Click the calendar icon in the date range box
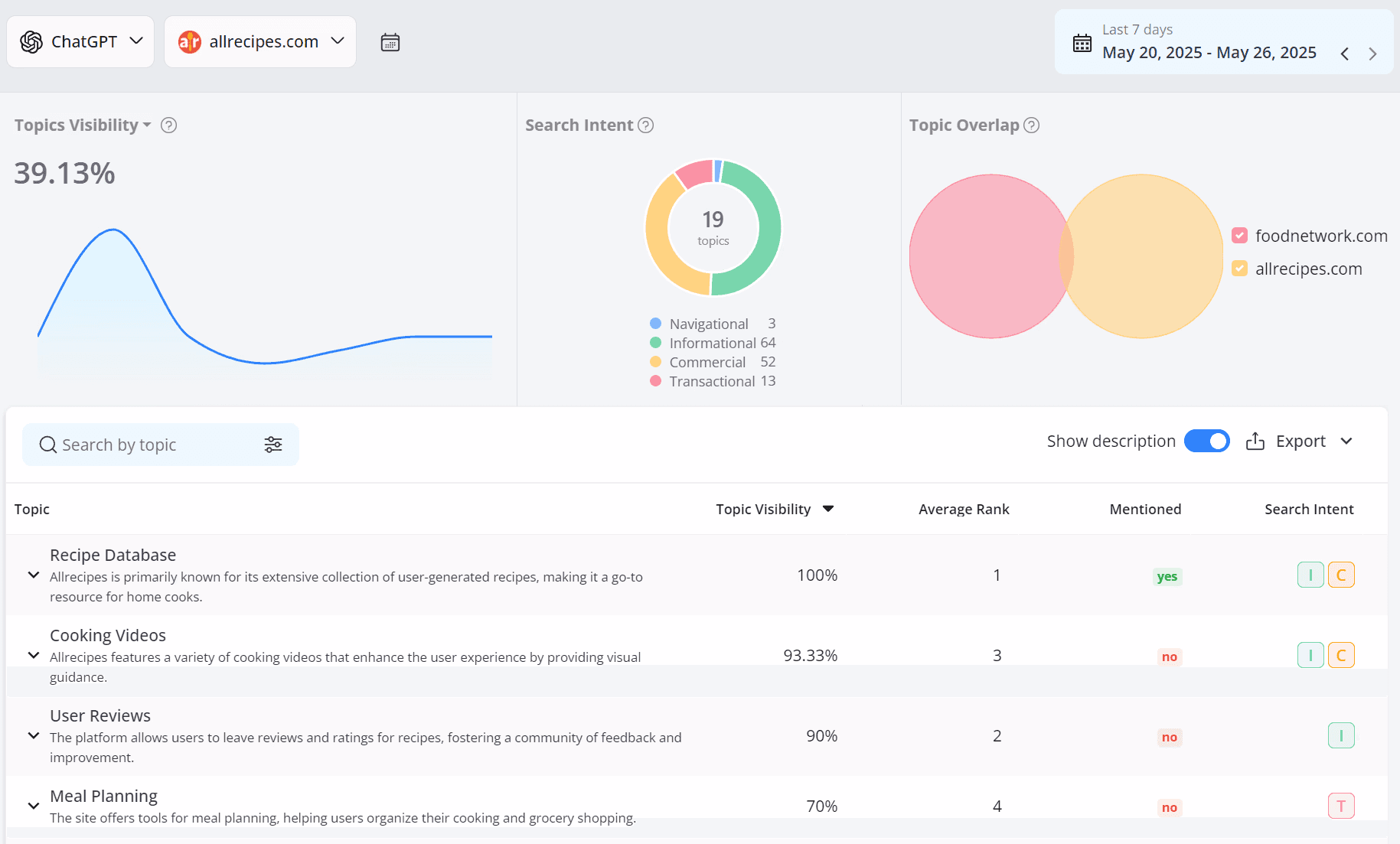 click(x=1082, y=43)
